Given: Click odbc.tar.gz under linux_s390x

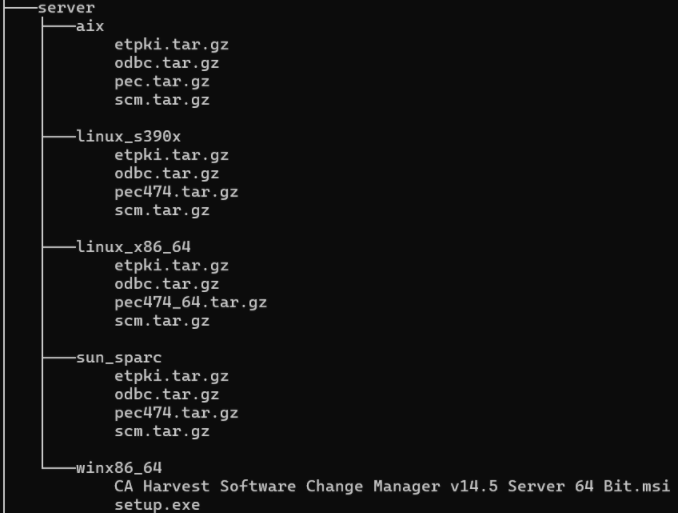Looking at the screenshot, I should tap(166, 173).
